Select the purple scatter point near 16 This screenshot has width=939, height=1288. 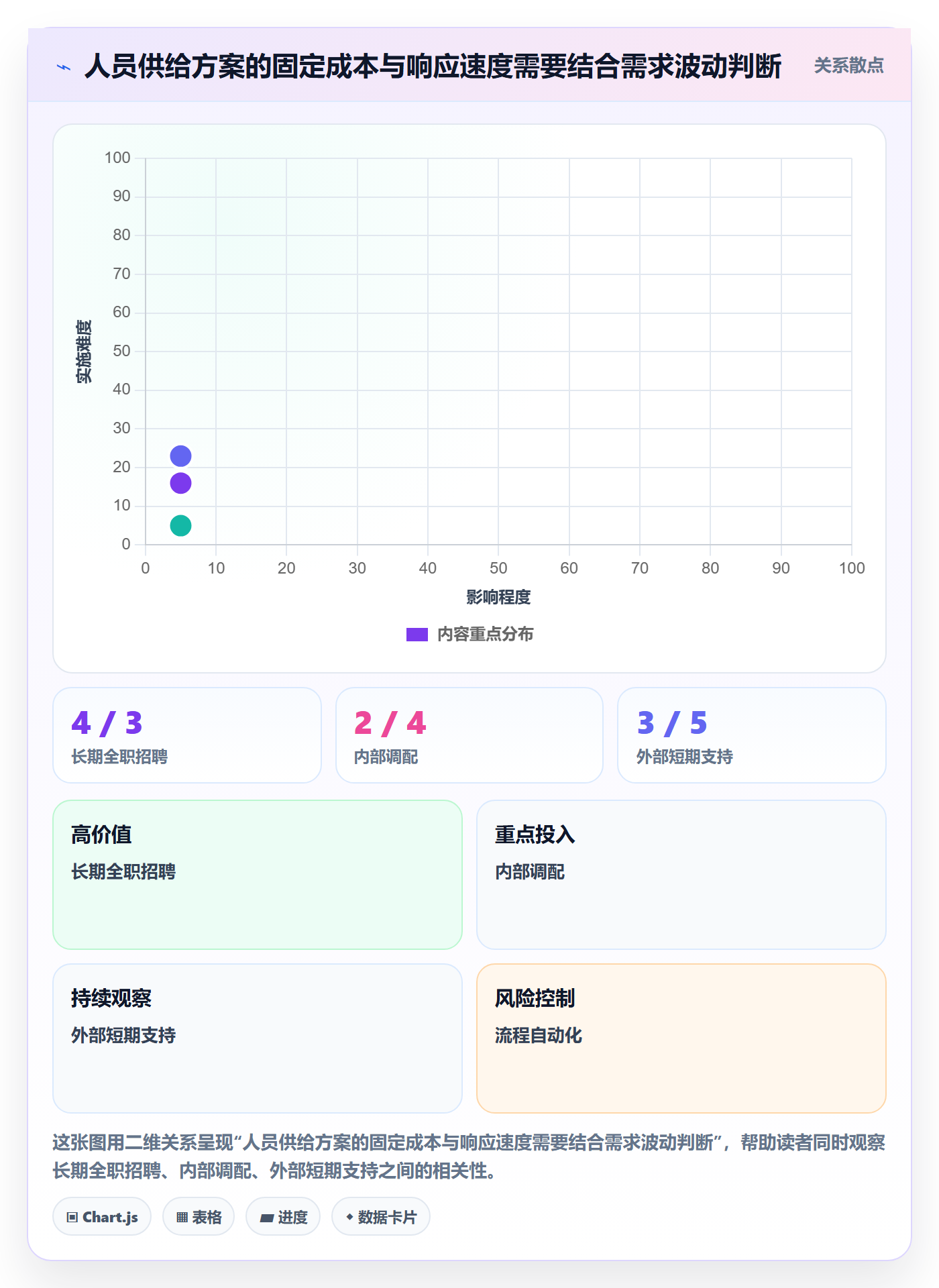tap(180, 483)
